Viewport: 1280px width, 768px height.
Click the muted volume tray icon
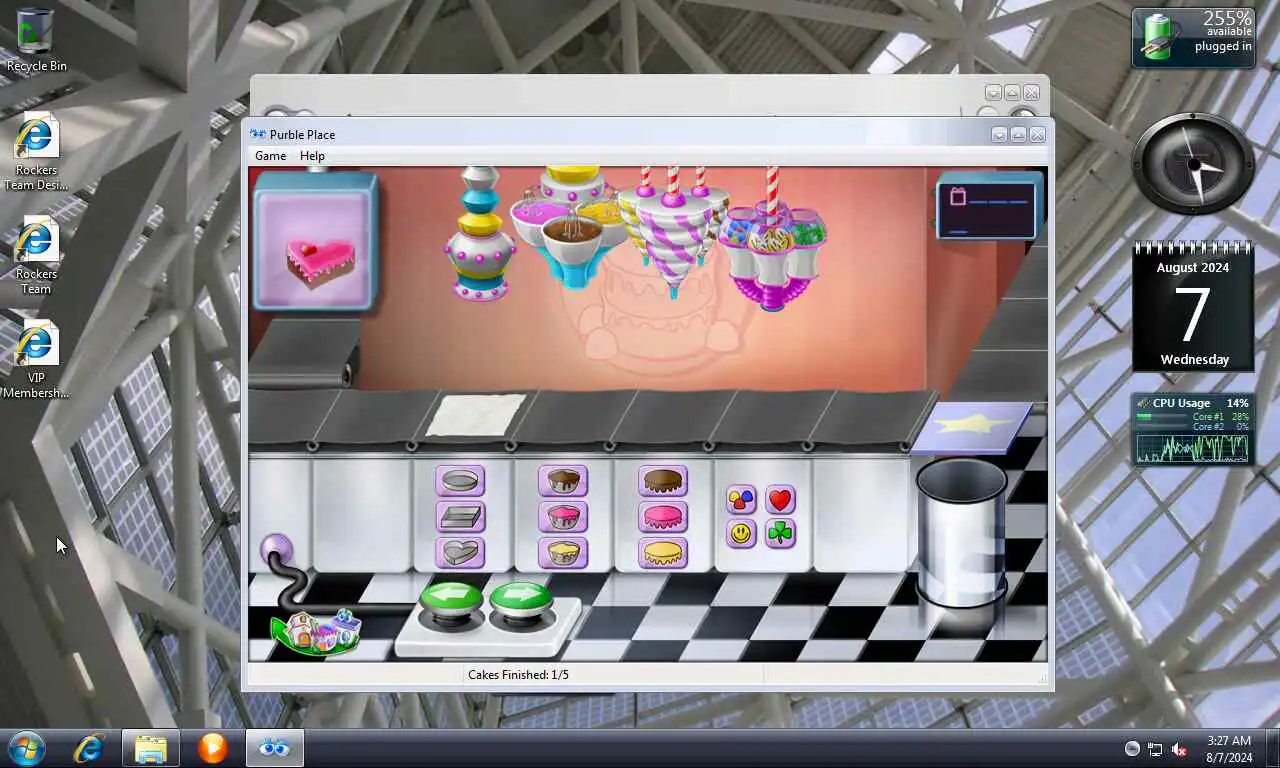(1179, 749)
